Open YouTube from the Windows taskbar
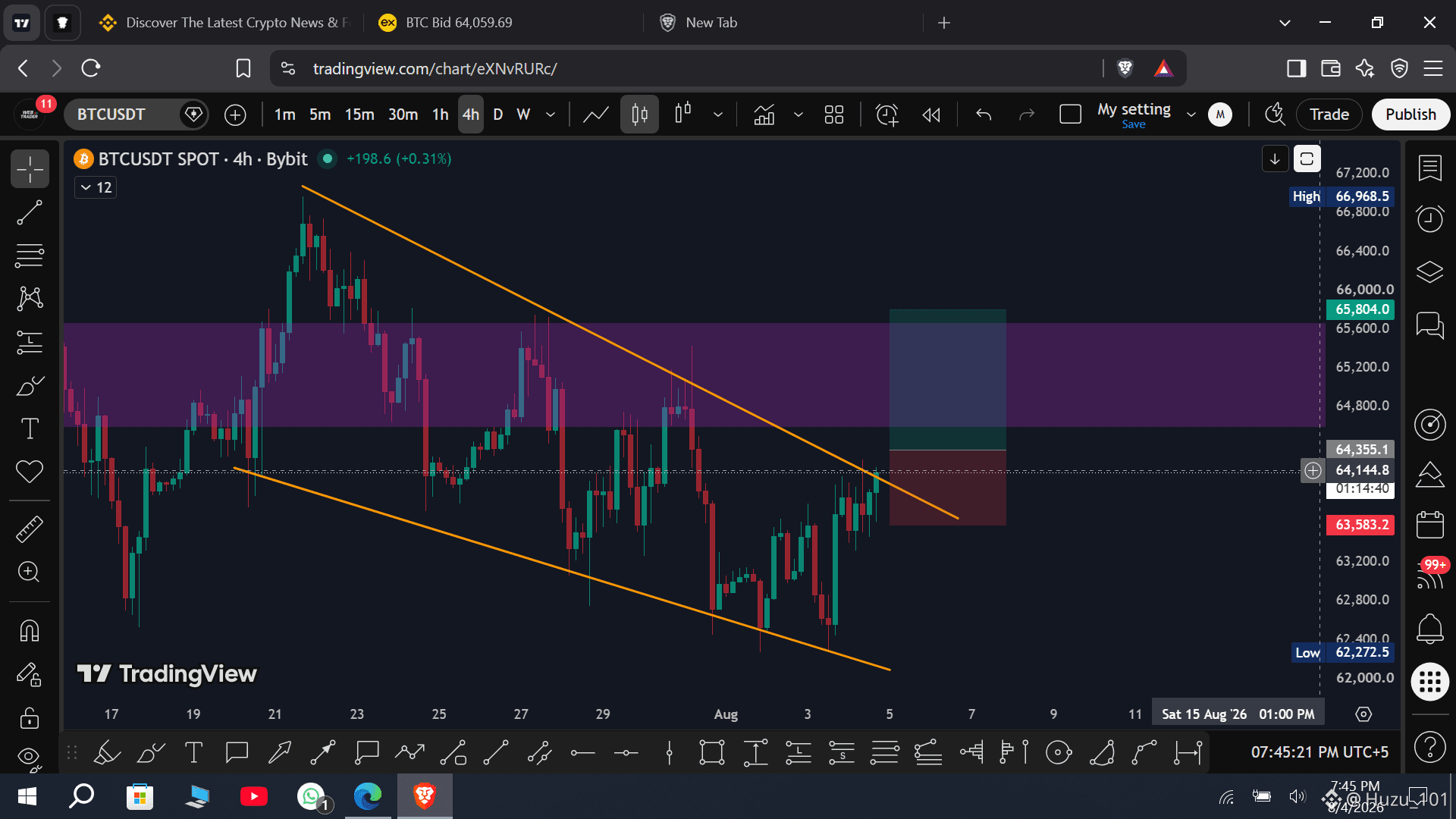1456x819 pixels. (x=254, y=796)
